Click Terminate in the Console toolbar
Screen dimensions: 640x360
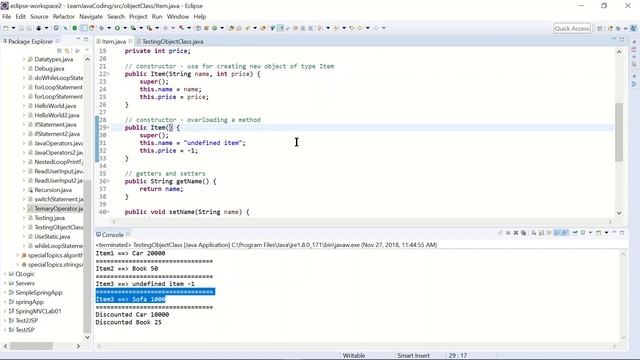pyautogui.click(x=508, y=233)
